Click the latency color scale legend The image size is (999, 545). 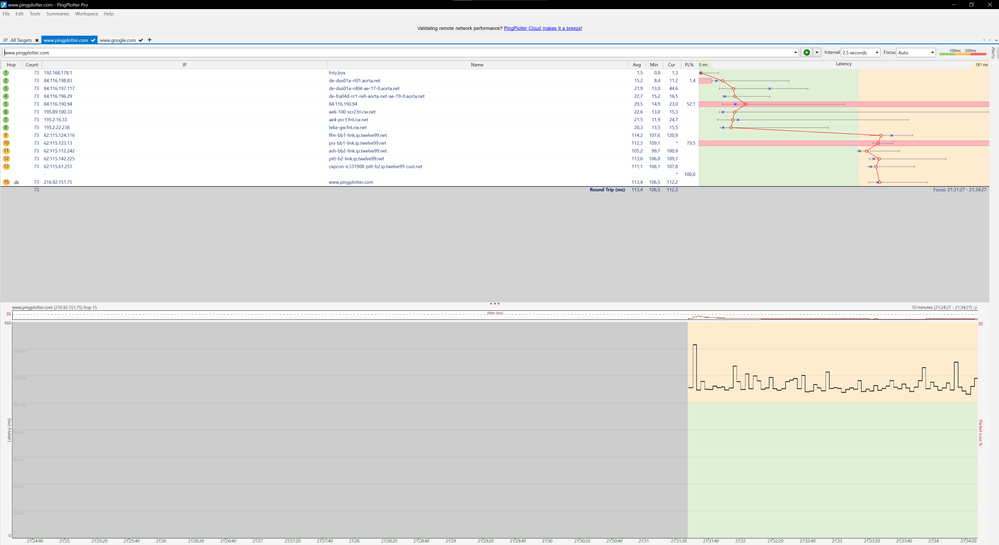tap(963, 52)
